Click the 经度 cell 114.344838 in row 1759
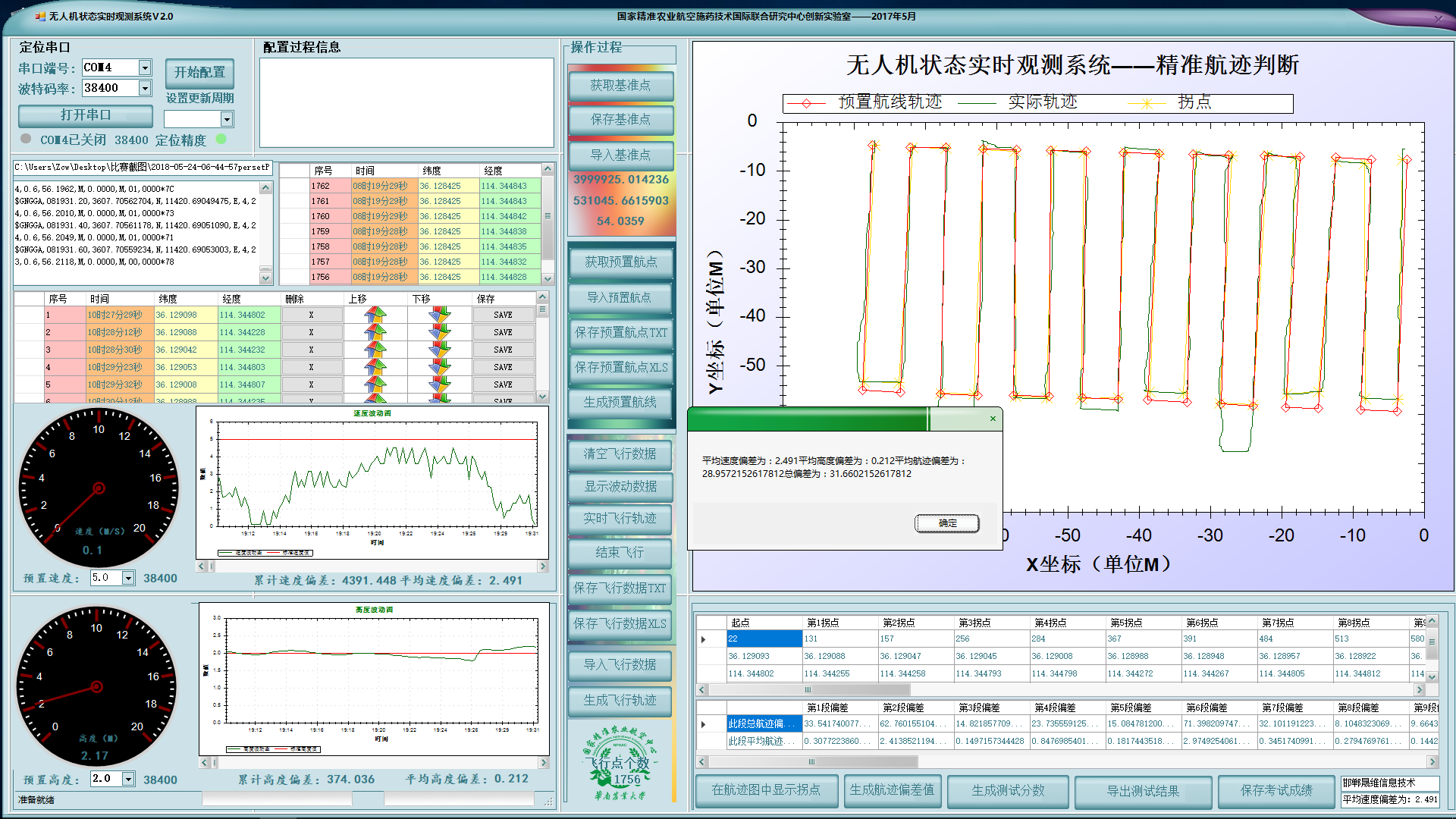The image size is (1456, 819). click(510, 231)
